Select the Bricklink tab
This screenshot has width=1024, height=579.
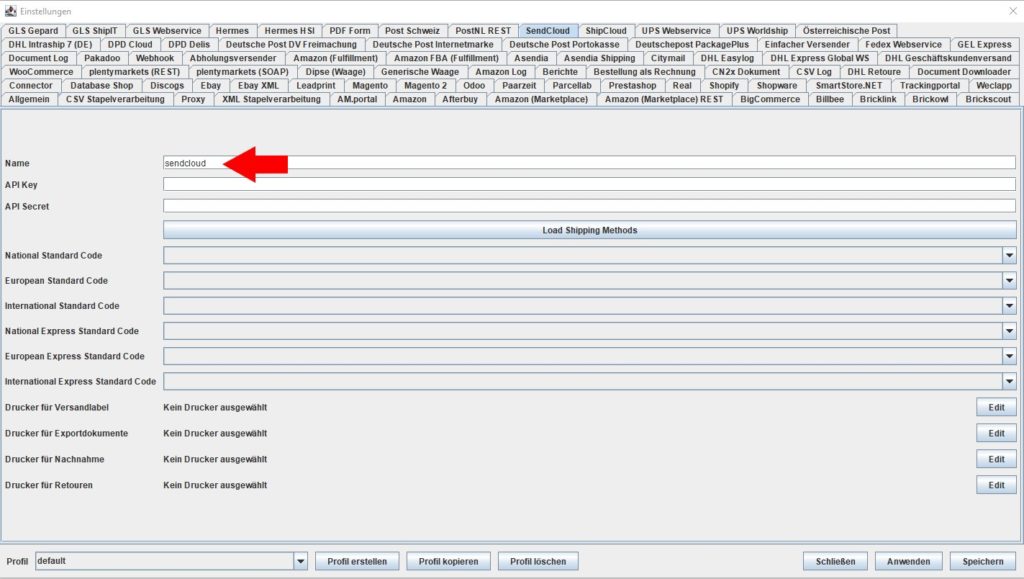click(x=878, y=99)
